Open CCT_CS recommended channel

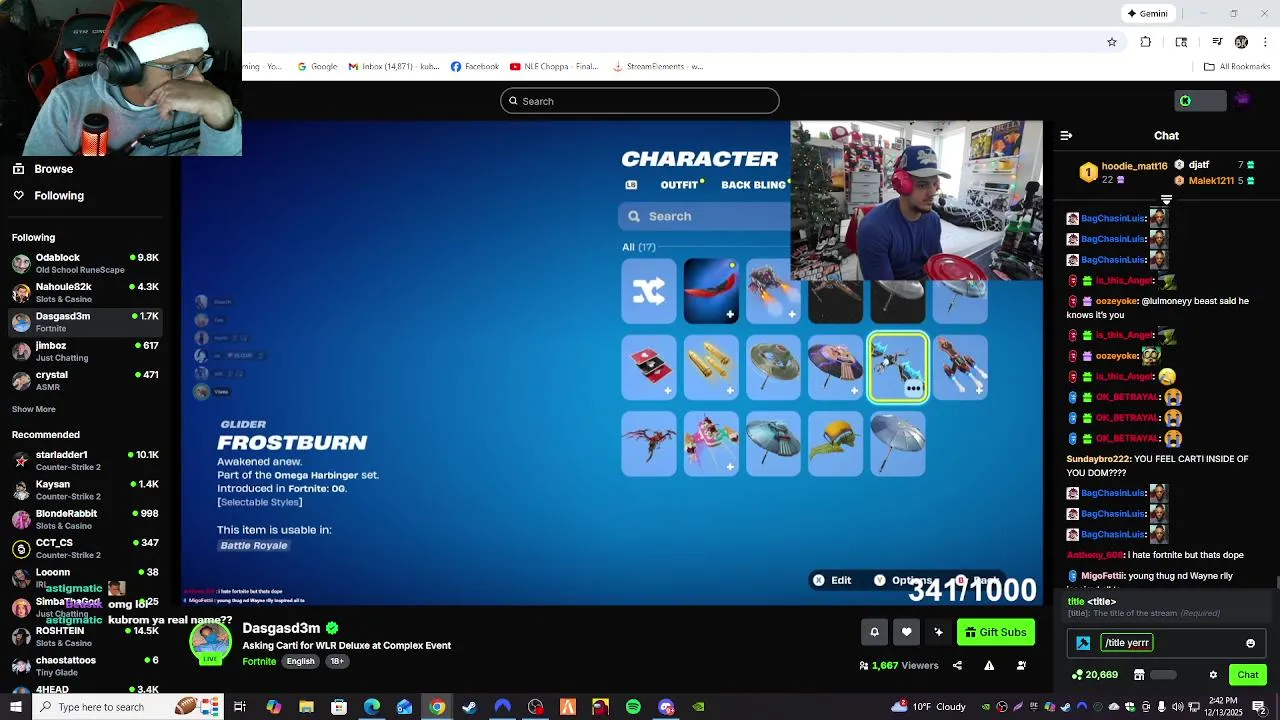(85, 548)
